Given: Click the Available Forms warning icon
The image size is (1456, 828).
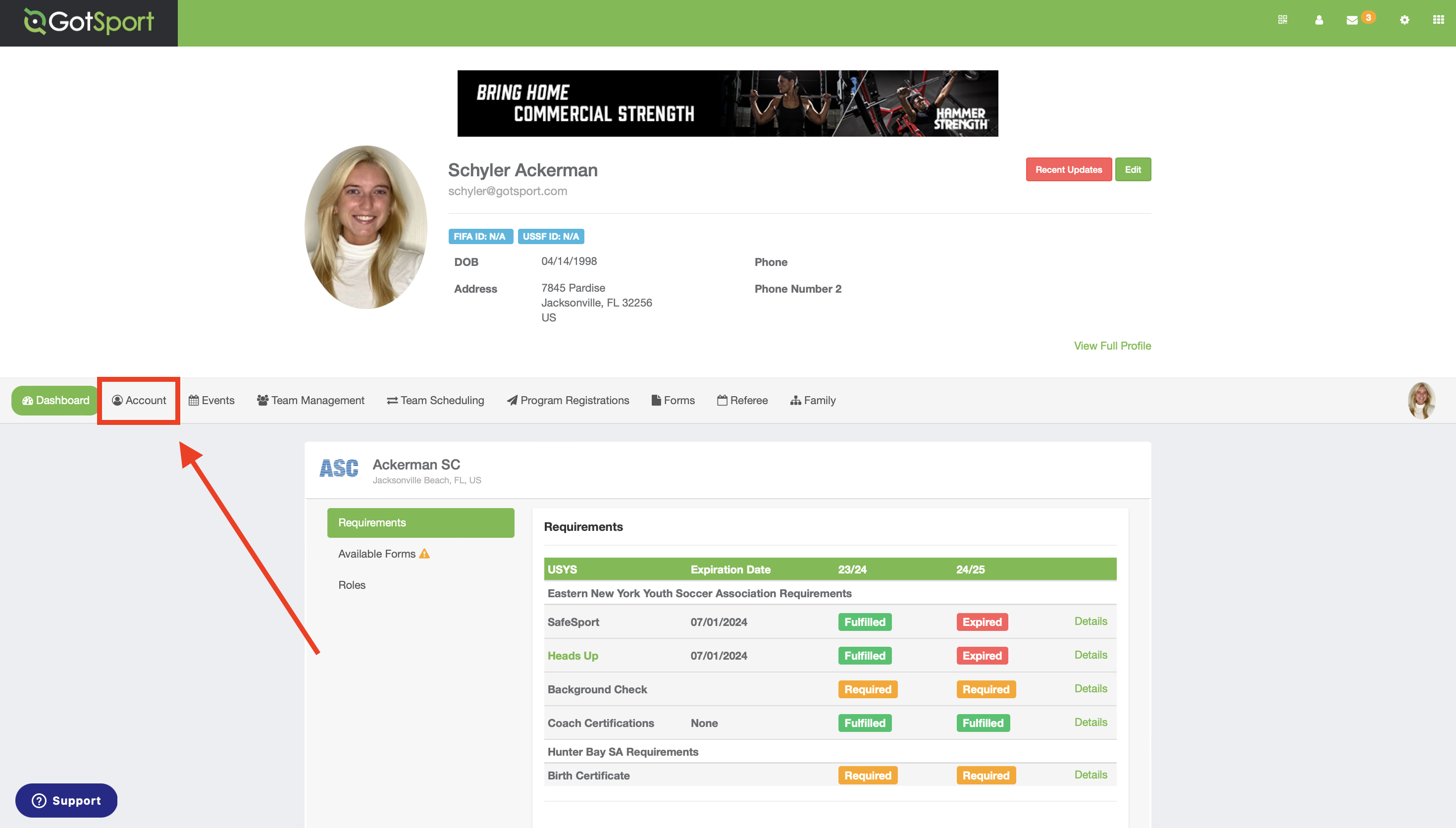Looking at the screenshot, I should 424,553.
